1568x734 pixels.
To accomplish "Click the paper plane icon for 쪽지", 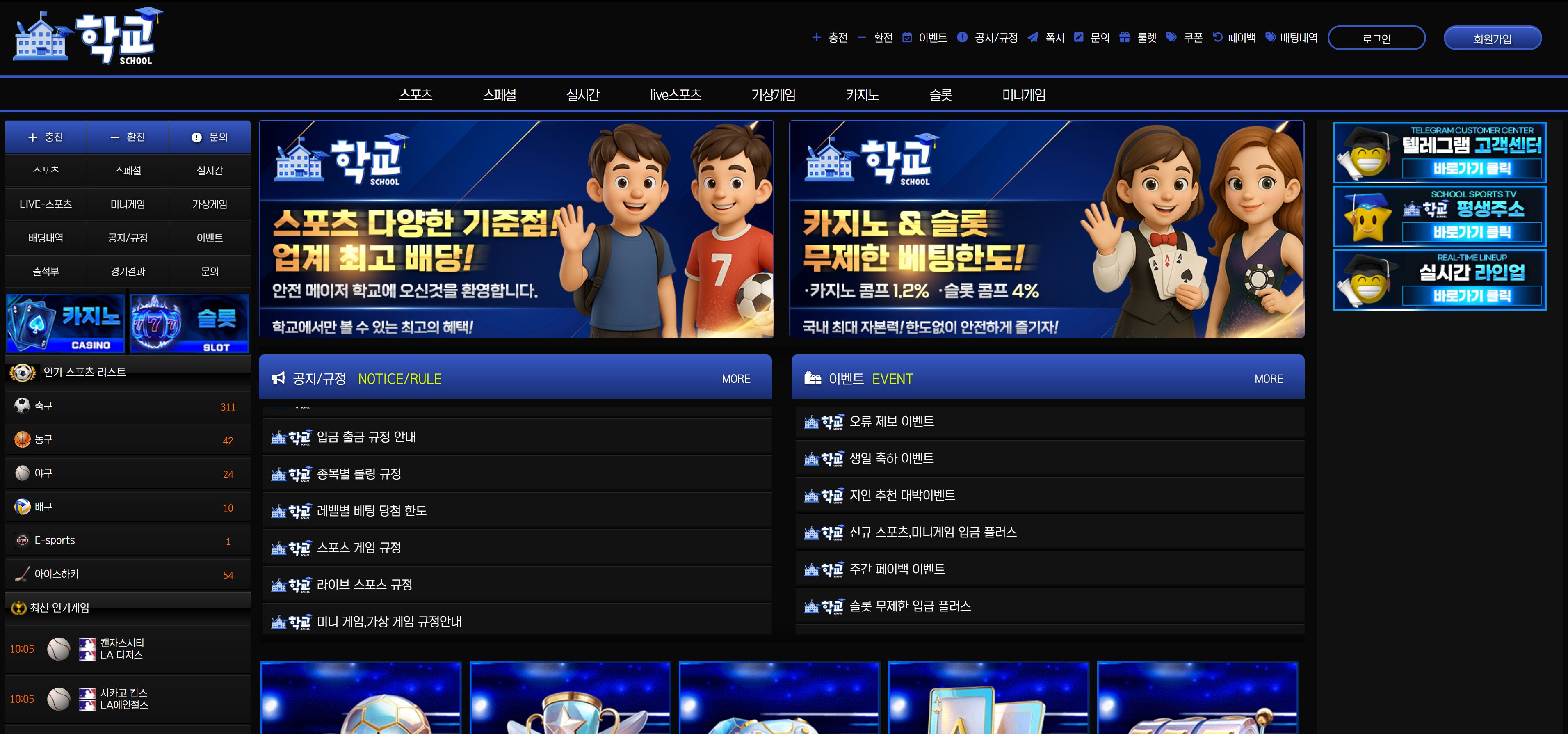I will tap(1033, 38).
